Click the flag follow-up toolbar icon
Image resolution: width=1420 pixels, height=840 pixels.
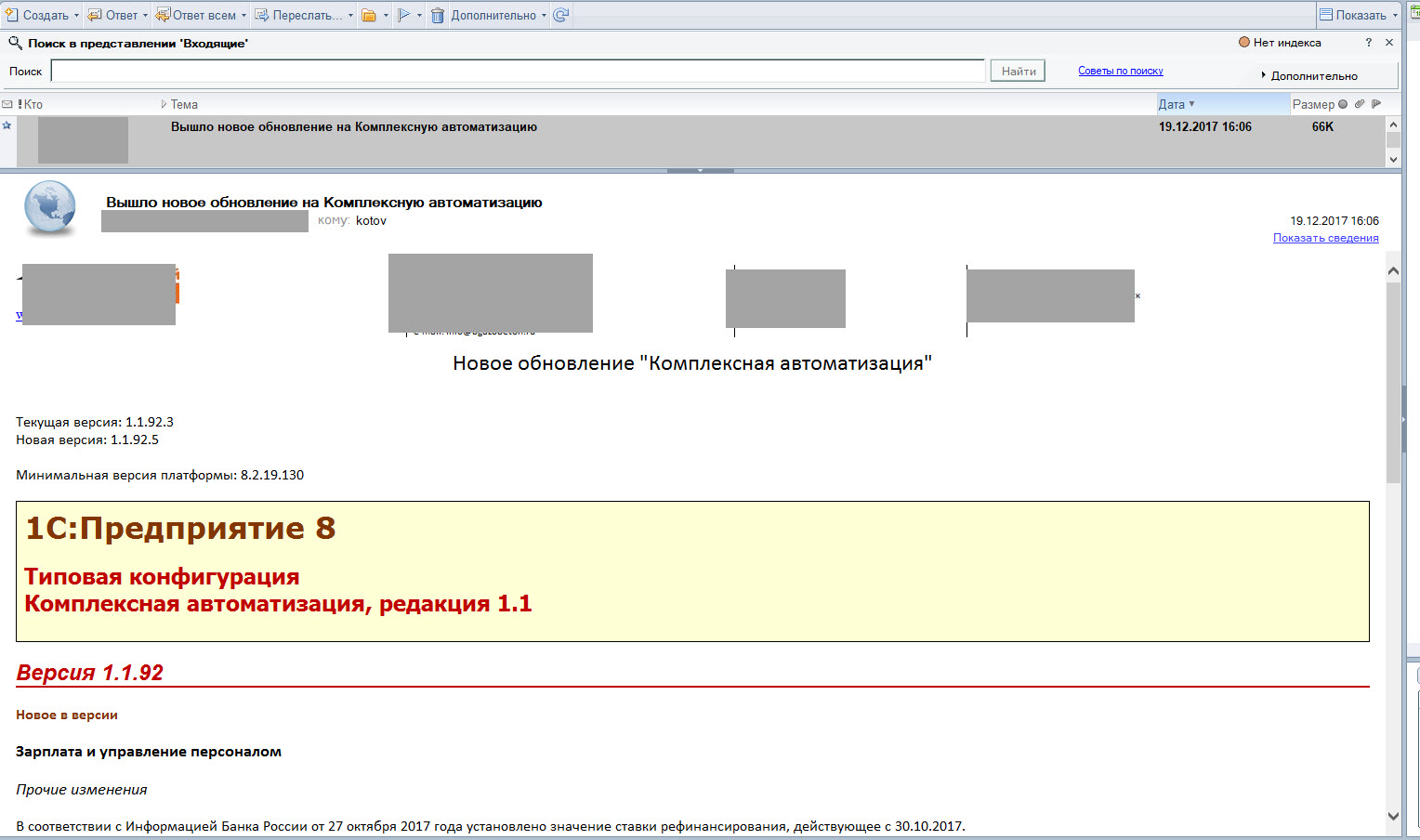403,15
